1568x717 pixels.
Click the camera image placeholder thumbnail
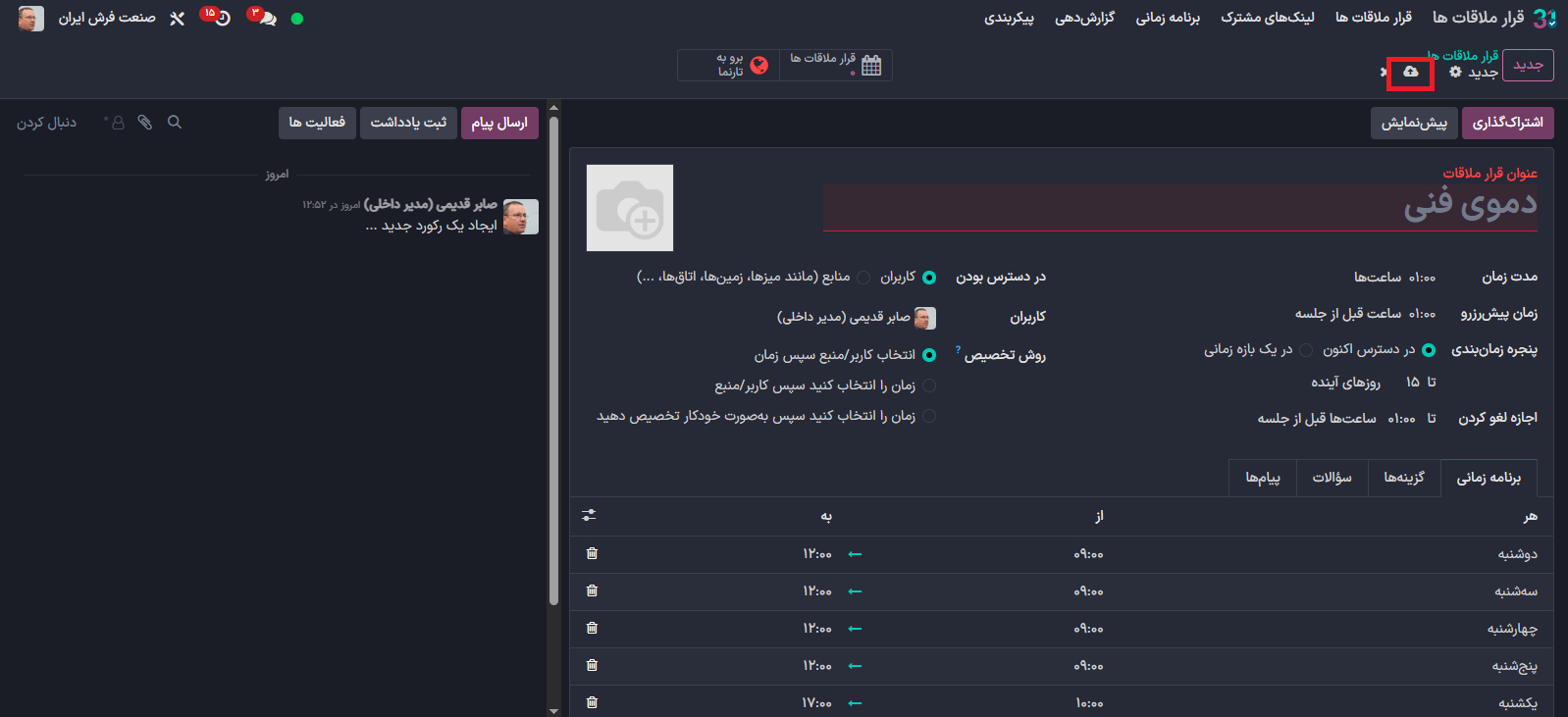(x=630, y=208)
